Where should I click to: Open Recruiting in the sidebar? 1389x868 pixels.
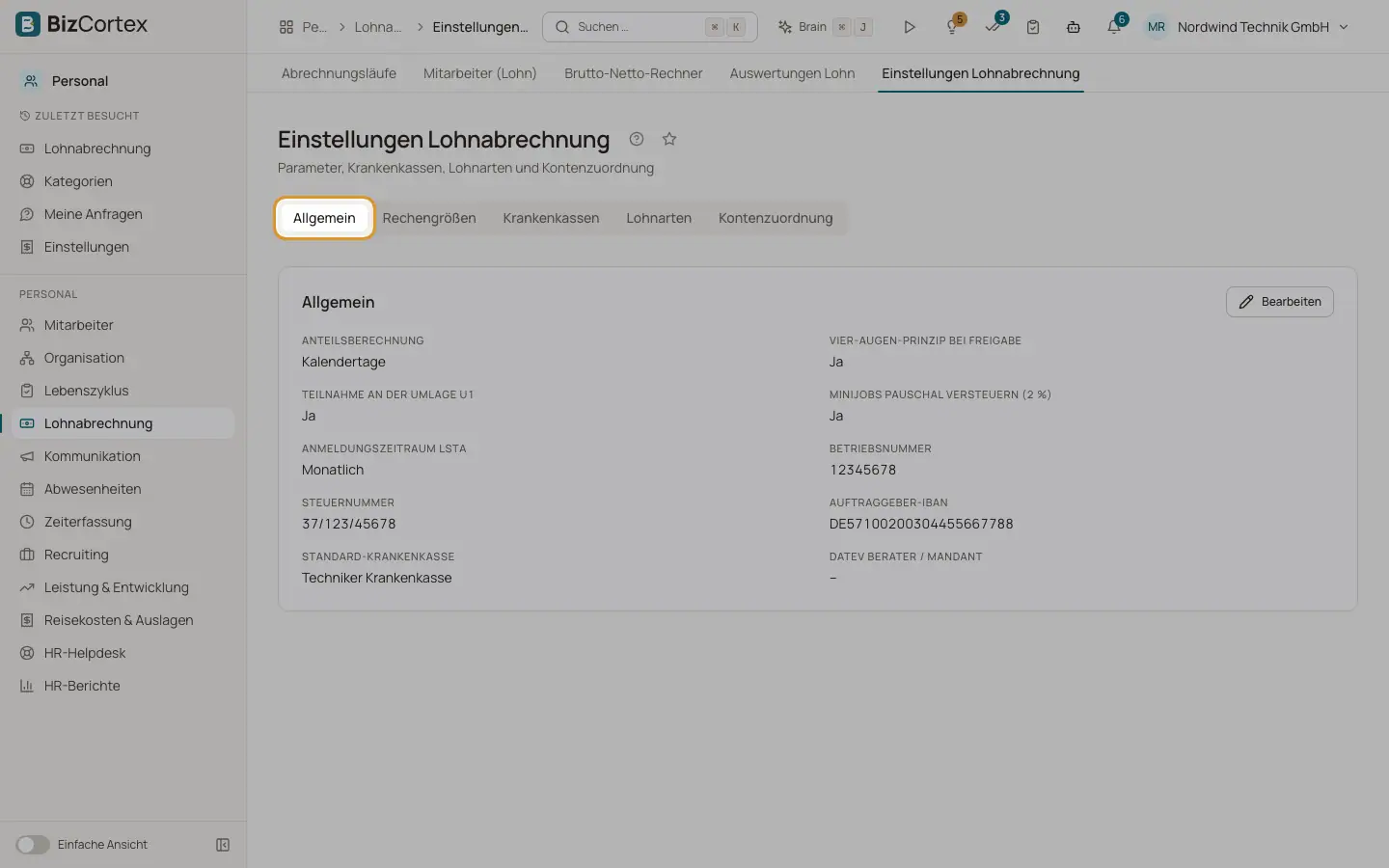pyautogui.click(x=123, y=555)
